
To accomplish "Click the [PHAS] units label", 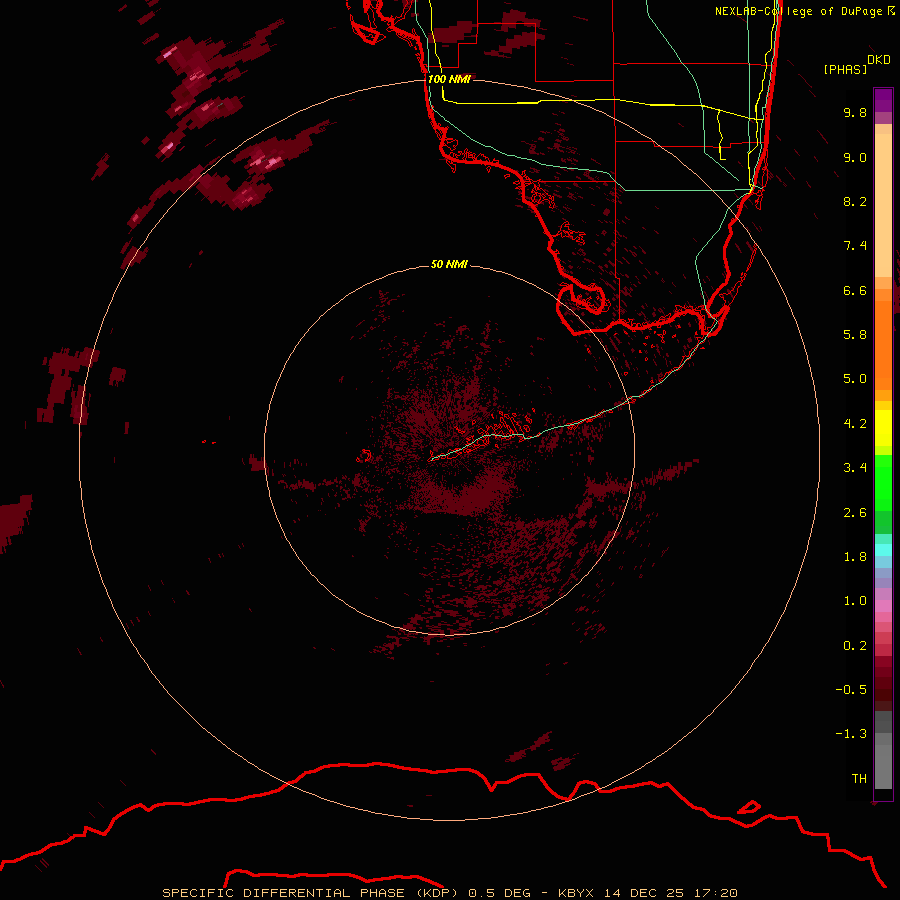I will (845, 69).
